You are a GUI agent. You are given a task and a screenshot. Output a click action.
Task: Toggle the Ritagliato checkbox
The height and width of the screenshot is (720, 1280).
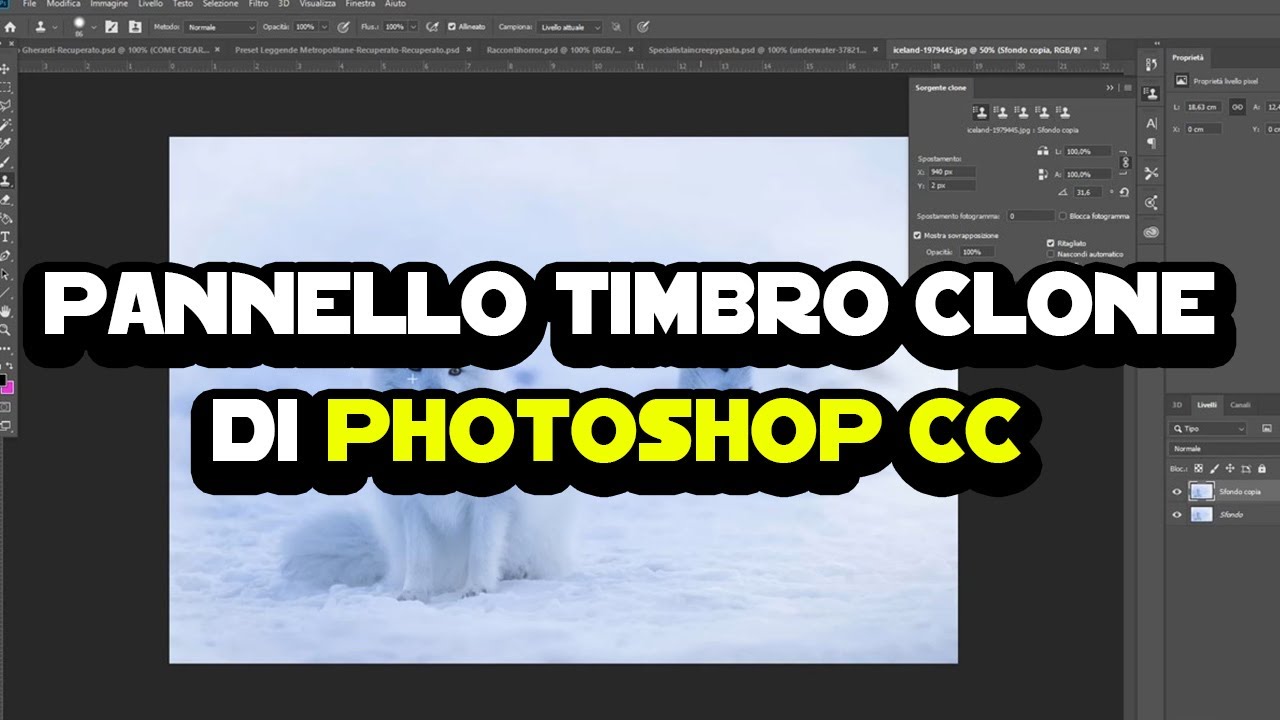pyautogui.click(x=1050, y=243)
